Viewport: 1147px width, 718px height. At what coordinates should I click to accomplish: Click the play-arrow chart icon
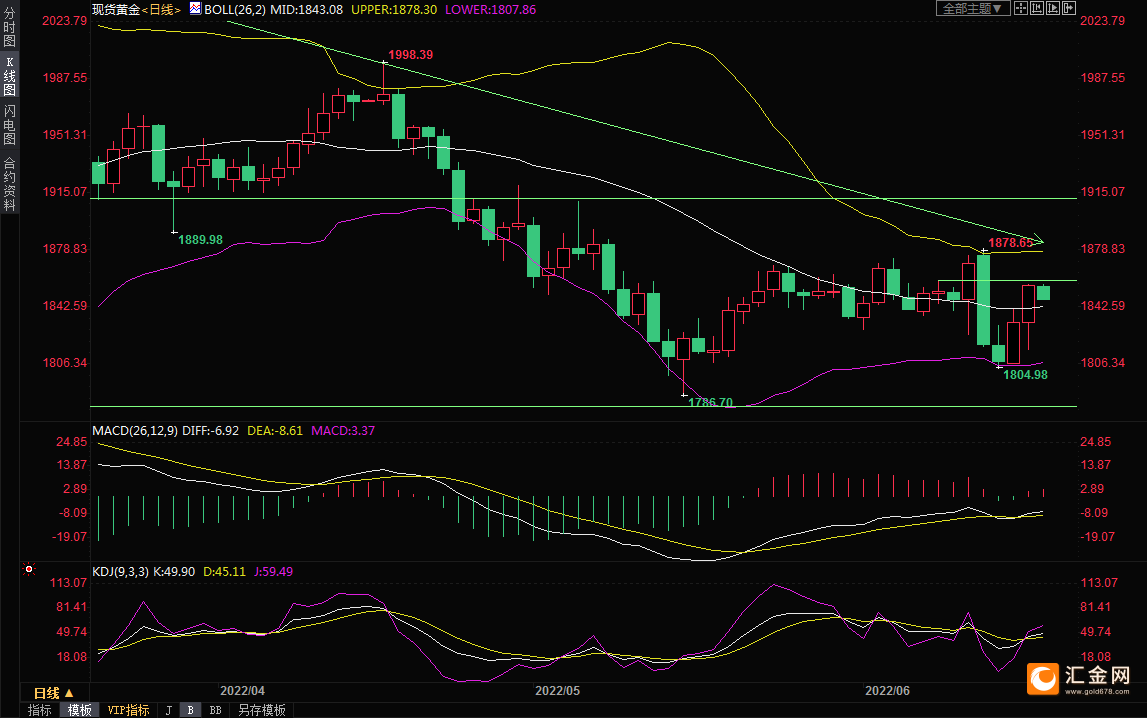(x=1052, y=8)
